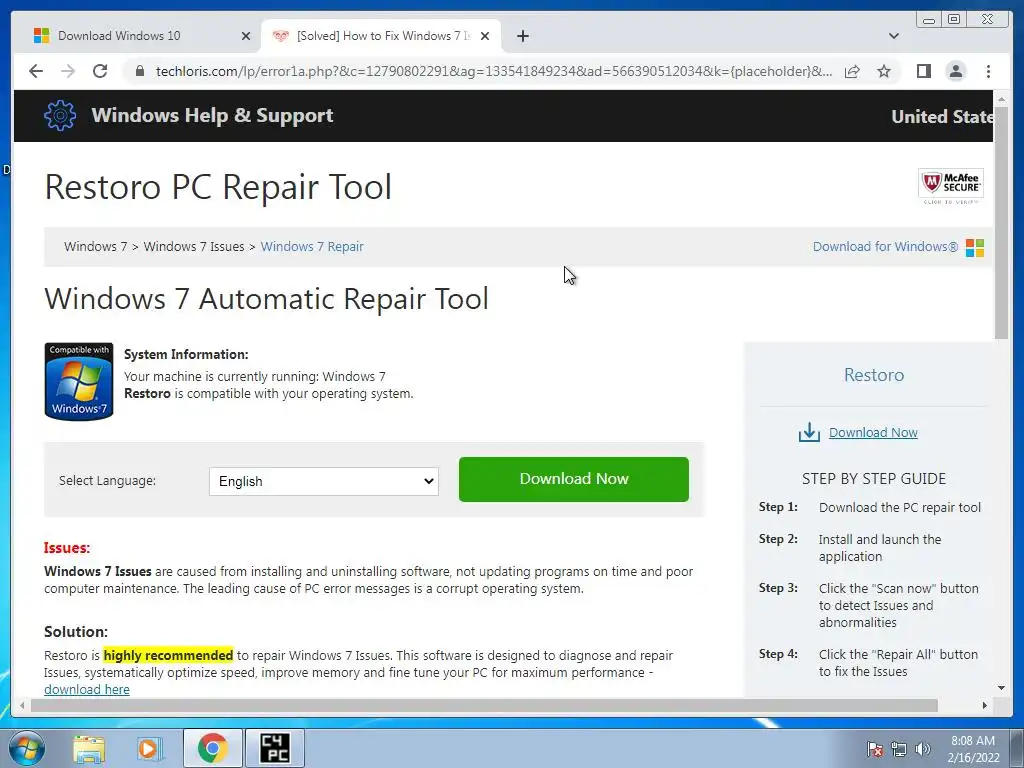Screen dimensions: 1024x768
Task: Click the download here link
Action: [x=87, y=690]
